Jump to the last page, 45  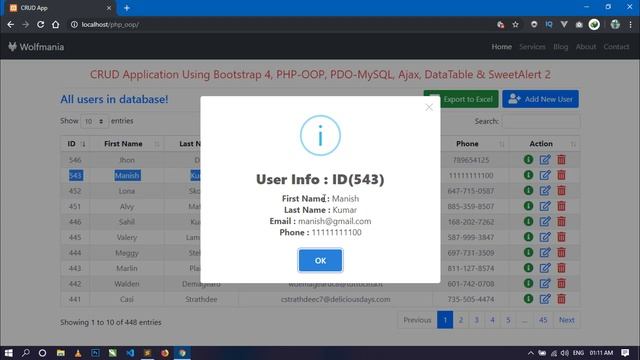tap(543, 320)
